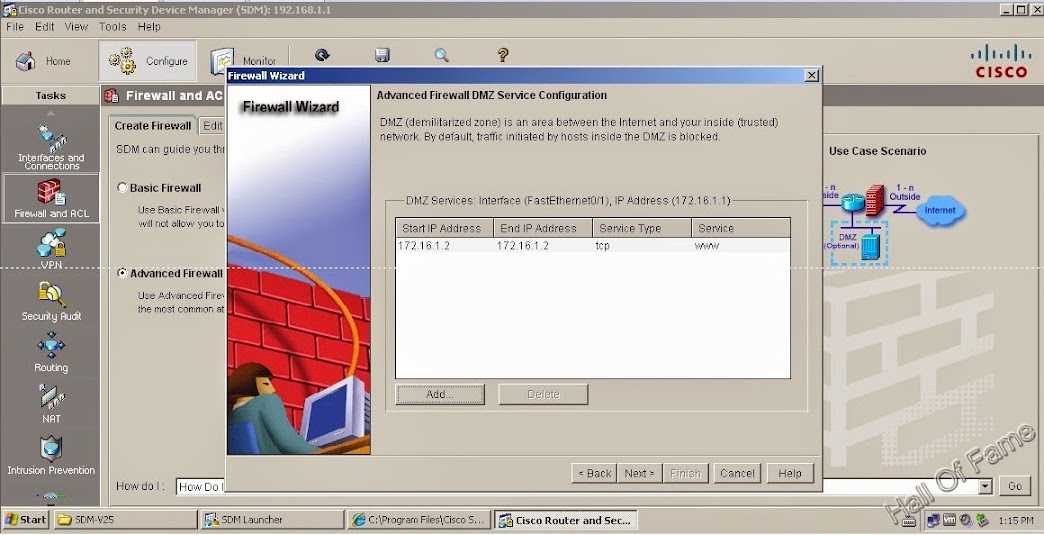The image size is (1044, 535).
Task: Open the Monitor toolbar button
Action: tap(243, 61)
